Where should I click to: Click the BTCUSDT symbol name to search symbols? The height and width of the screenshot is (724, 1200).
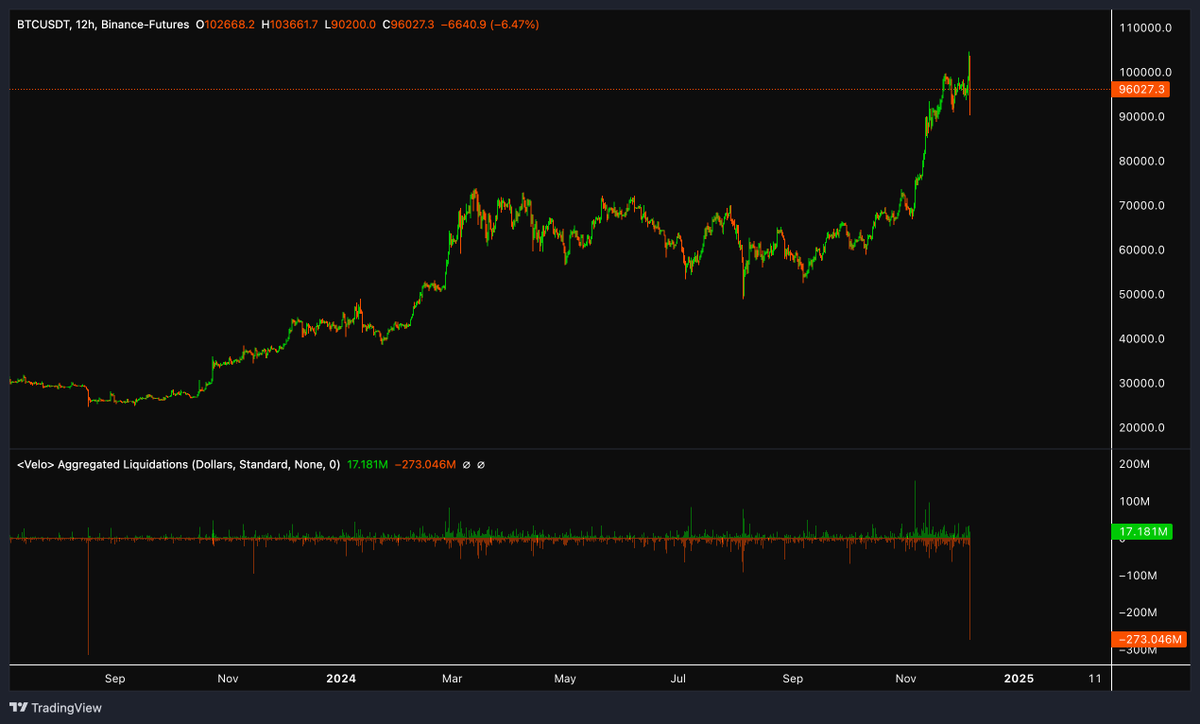click(x=43, y=24)
